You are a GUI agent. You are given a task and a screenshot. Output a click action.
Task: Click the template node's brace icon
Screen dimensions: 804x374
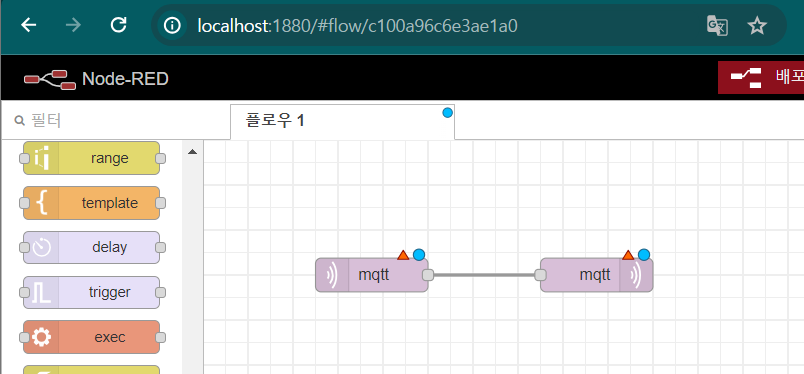coord(43,203)
